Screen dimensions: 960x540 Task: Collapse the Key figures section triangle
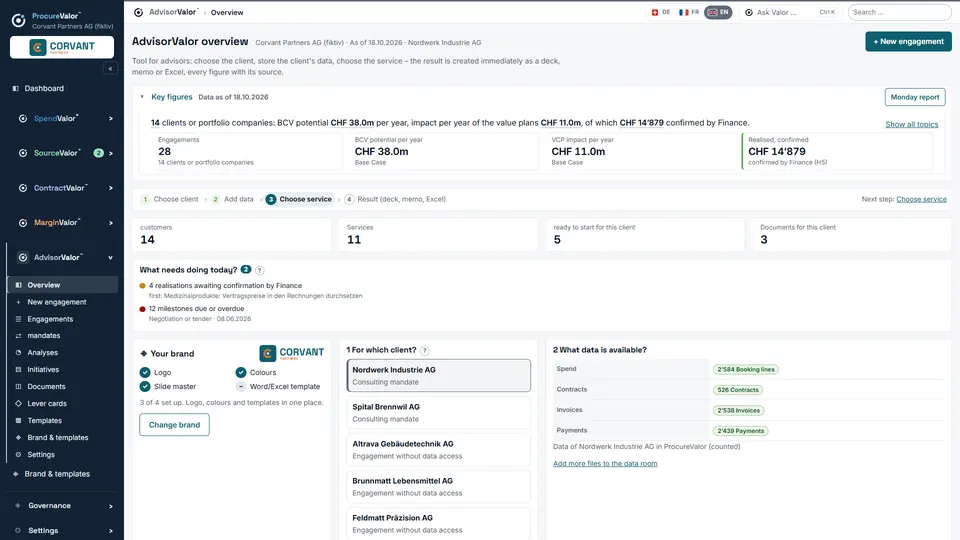click(x=142, y=97)
